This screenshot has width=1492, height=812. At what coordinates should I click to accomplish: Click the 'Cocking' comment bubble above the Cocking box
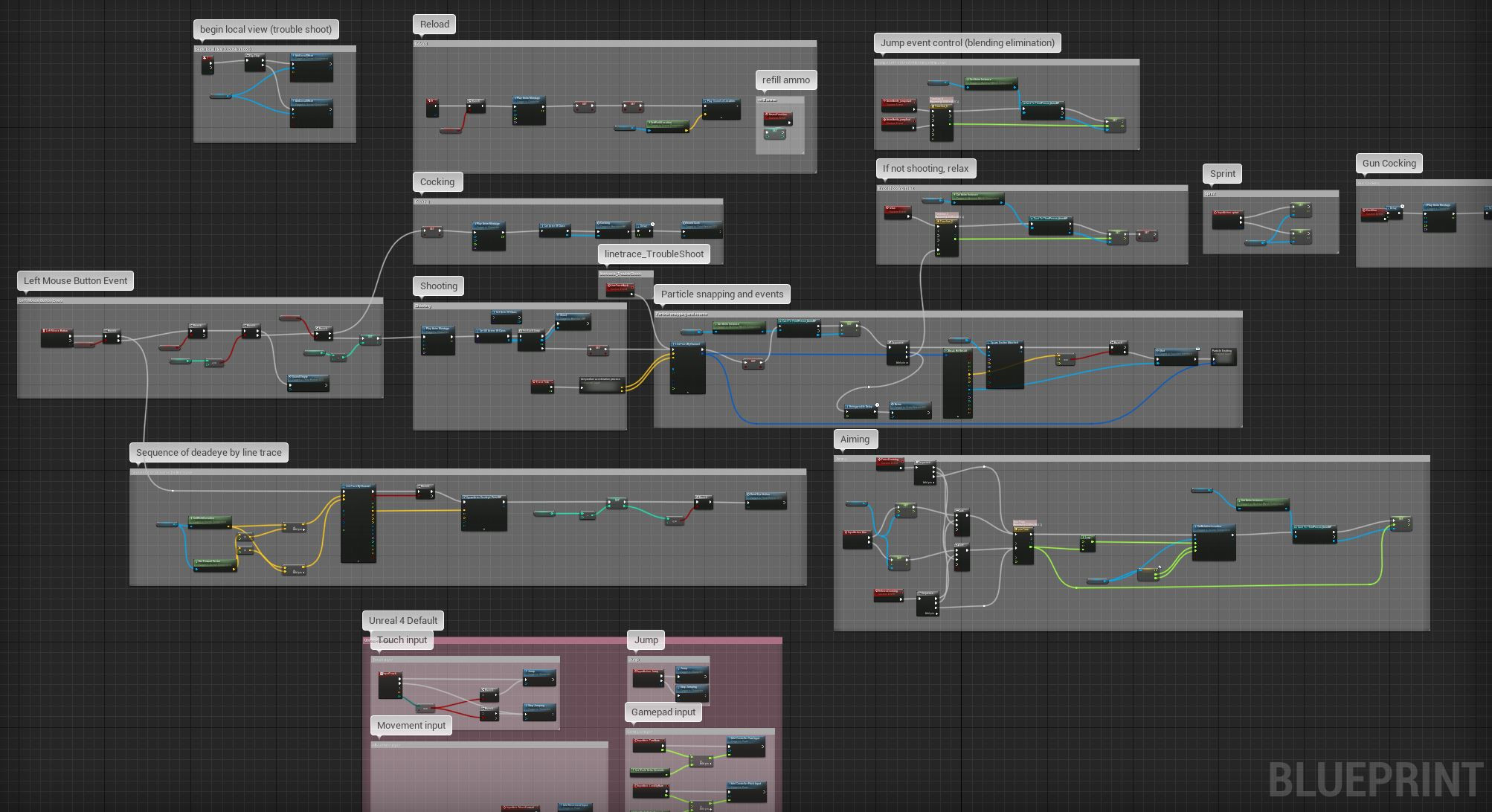pyautogui.click(x=437, y=181)
